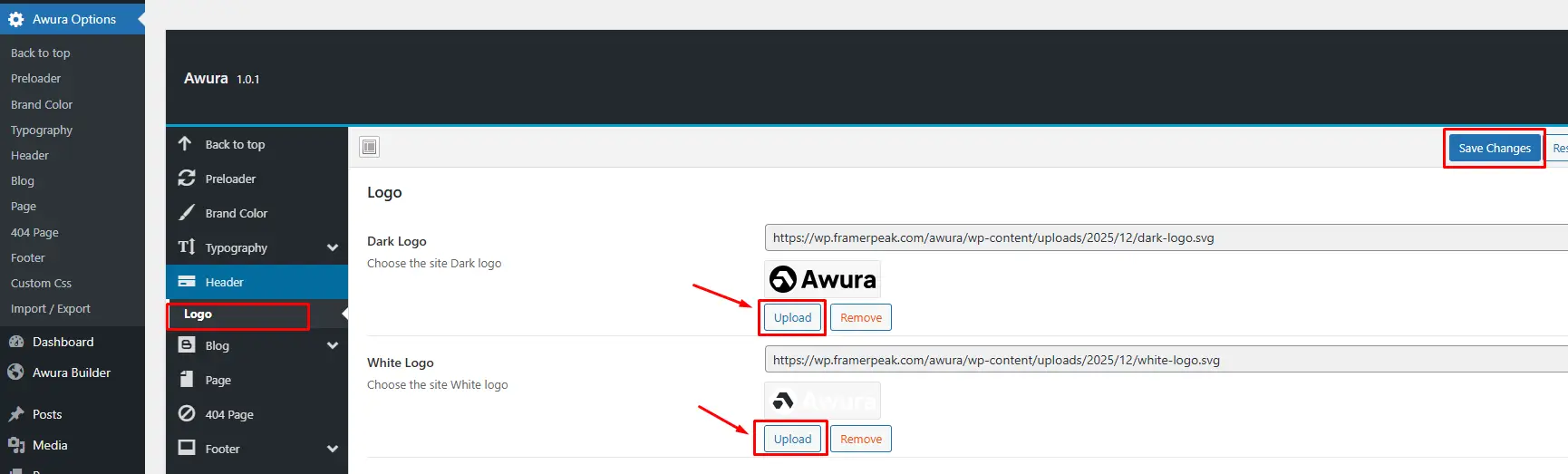Upload a new Dark Logo image

pos(792,317)
